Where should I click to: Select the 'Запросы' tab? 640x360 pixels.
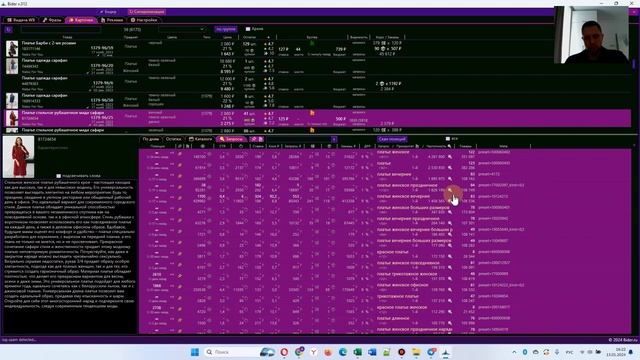[x=231, y=139]
